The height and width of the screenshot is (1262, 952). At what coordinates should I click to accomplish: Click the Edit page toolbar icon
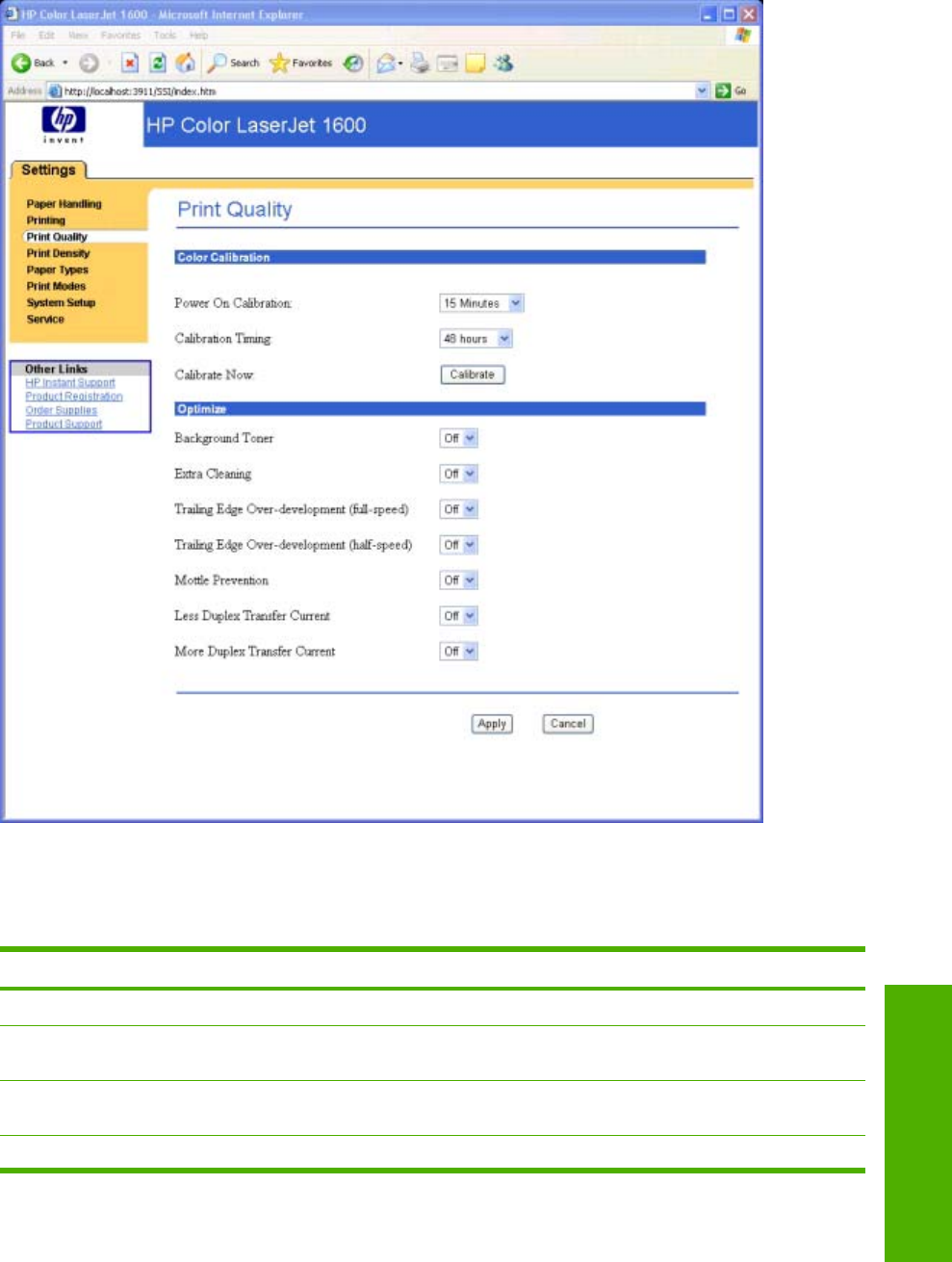[447, 64]
